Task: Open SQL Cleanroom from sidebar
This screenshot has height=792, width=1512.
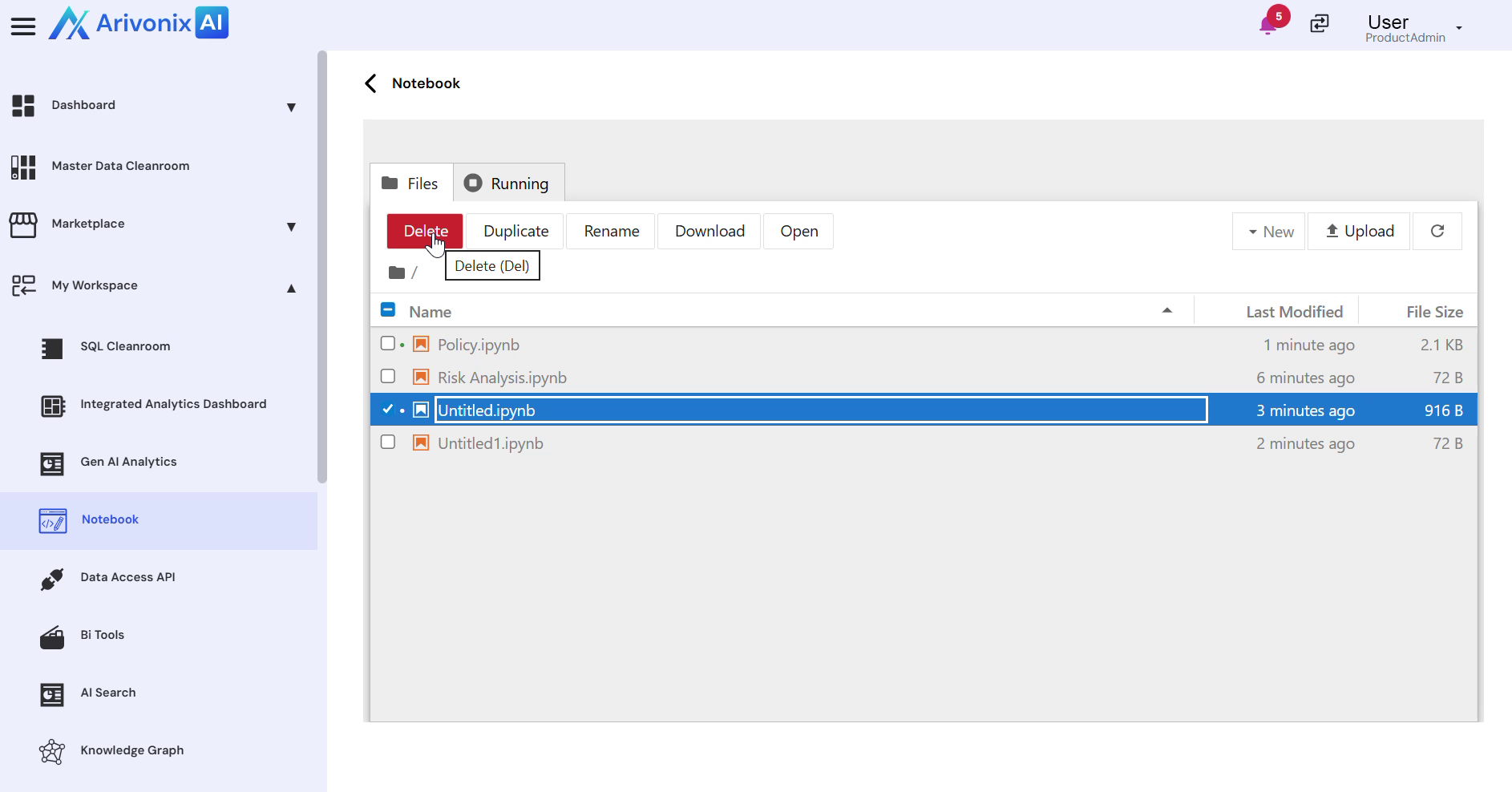Action: pos(125,346)
